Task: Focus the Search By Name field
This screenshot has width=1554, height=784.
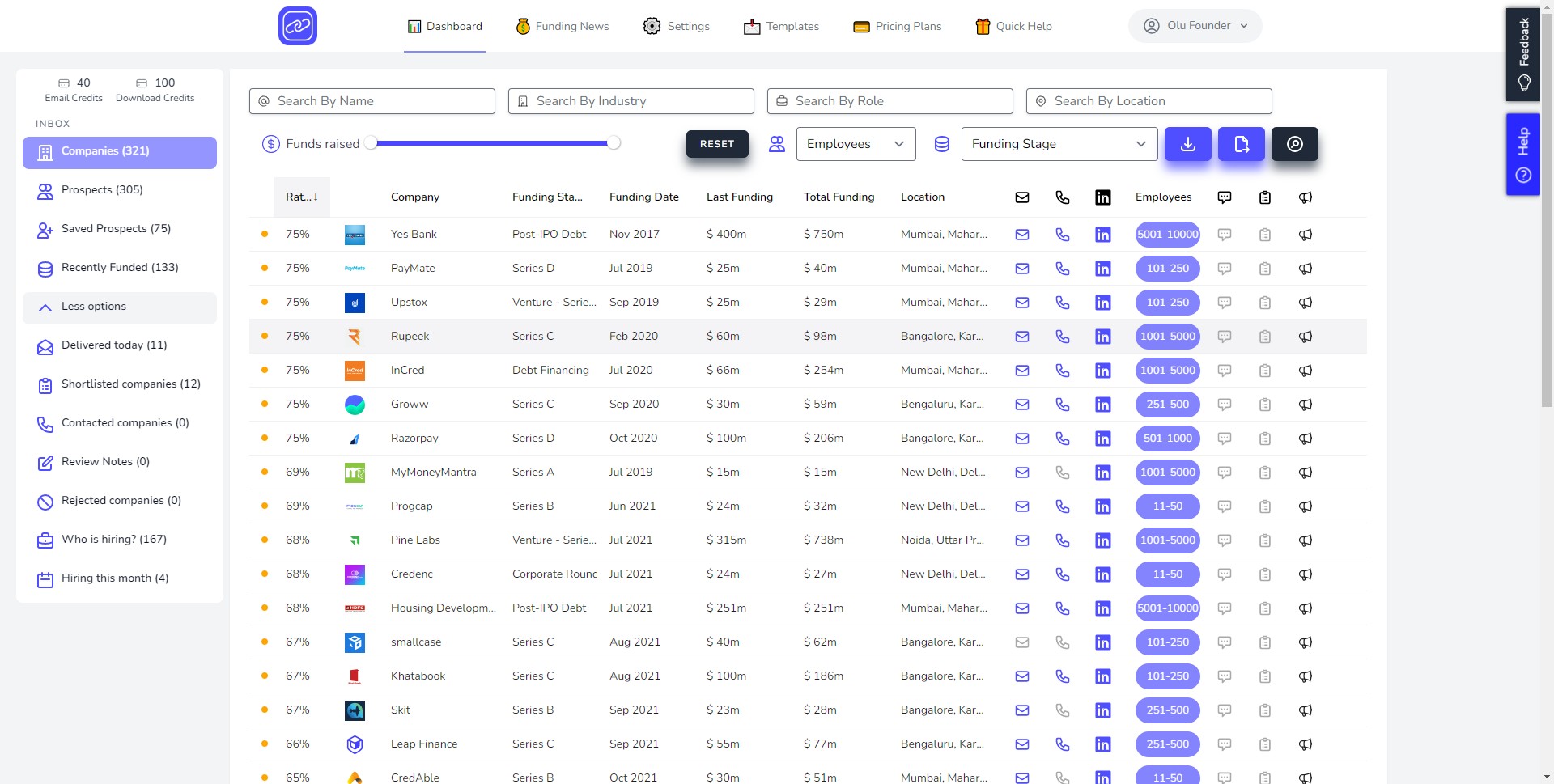Action: [x=372, y=101]
